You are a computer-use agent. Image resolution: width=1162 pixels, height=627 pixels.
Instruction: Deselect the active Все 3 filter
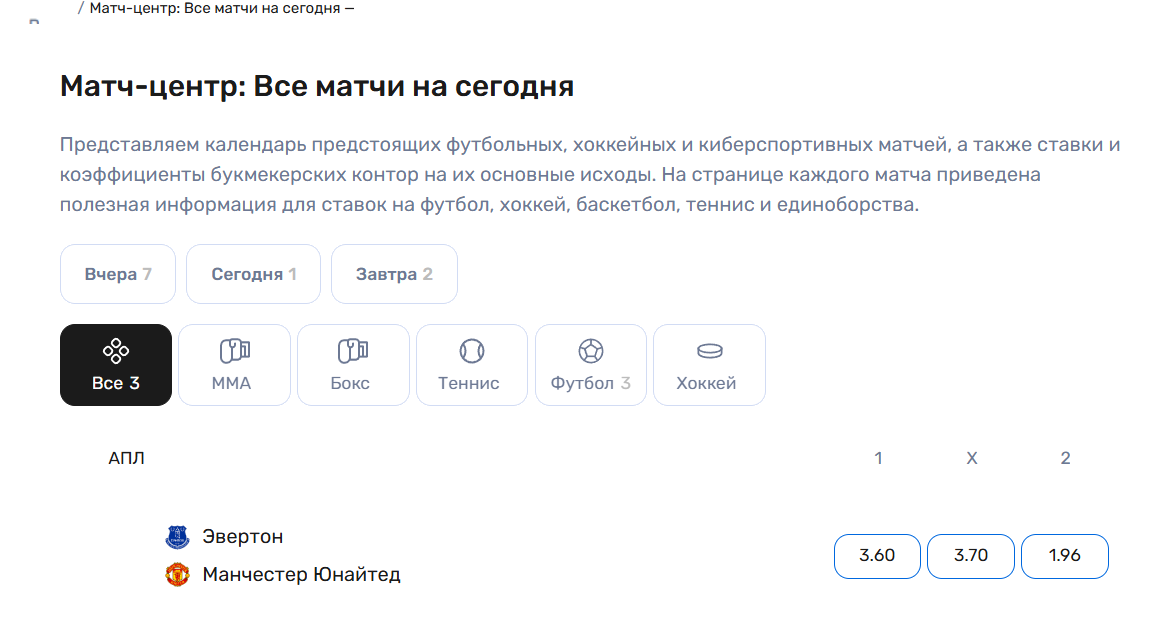point(116,365)
